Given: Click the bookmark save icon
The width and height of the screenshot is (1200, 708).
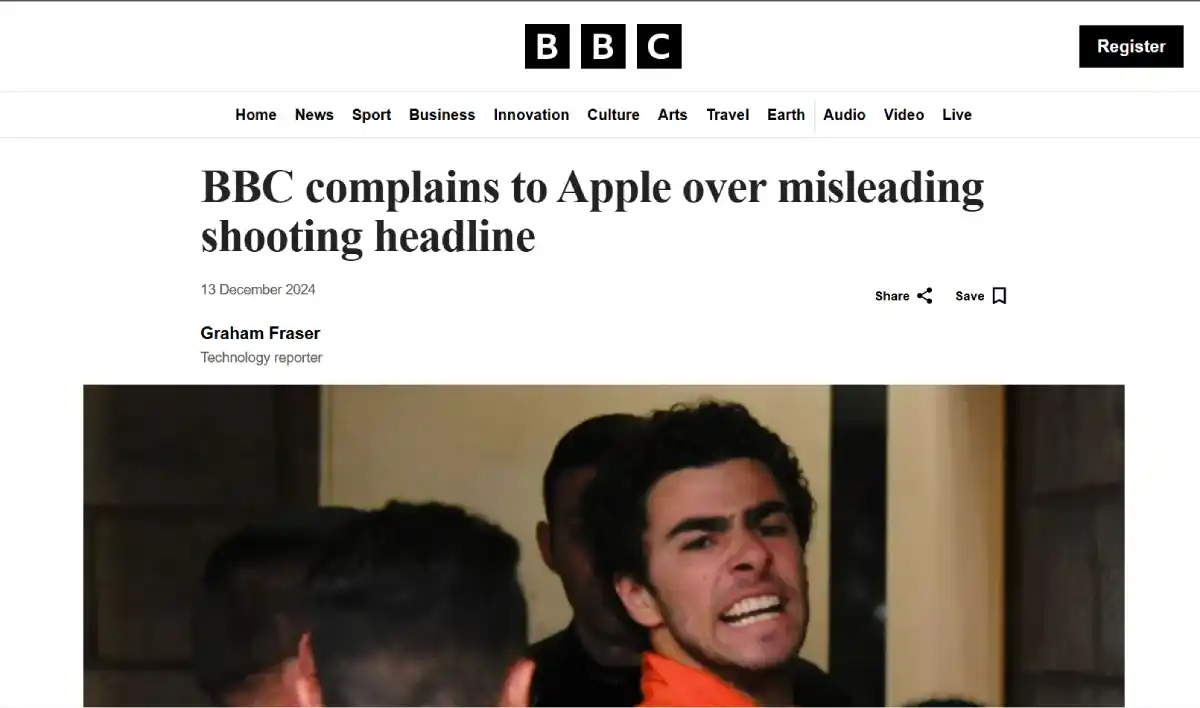Looking at the screenshot, I should pos(999,296).
